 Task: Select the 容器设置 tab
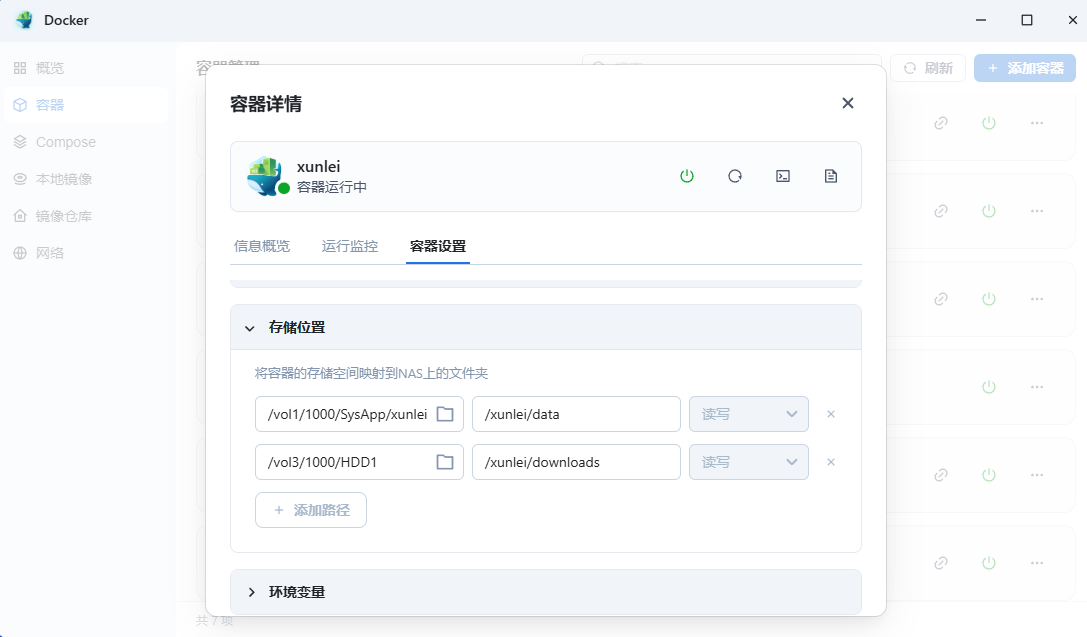pos(437,246)
